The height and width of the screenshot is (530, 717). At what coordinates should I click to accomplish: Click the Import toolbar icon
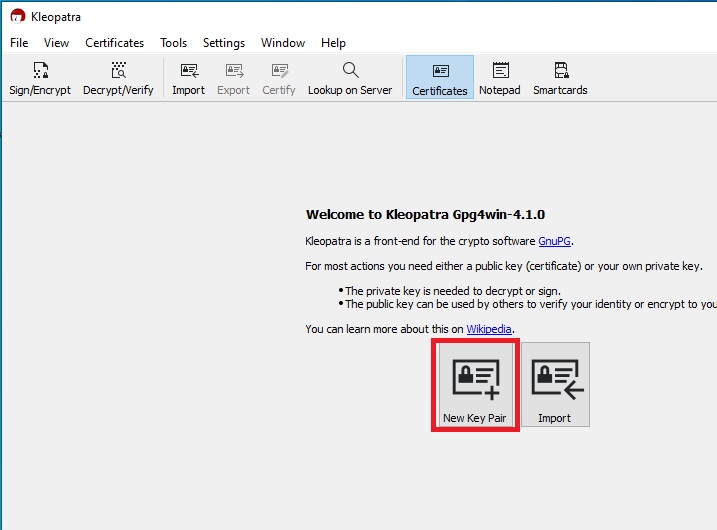click(x=188, y=78)
